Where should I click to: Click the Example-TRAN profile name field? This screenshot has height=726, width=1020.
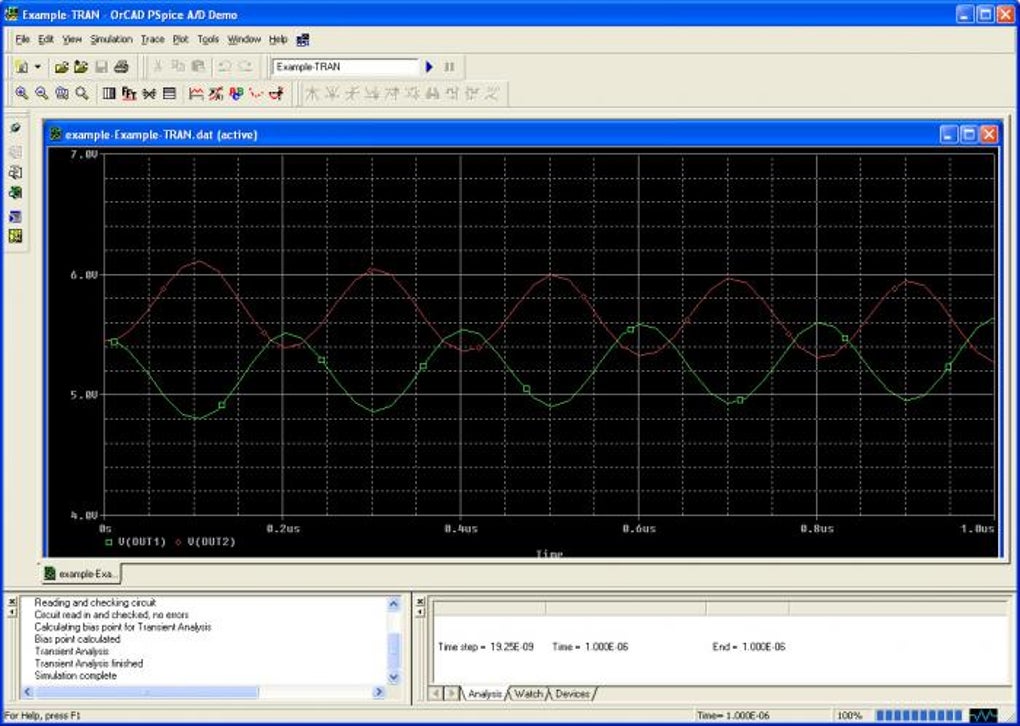click(344, 67)
